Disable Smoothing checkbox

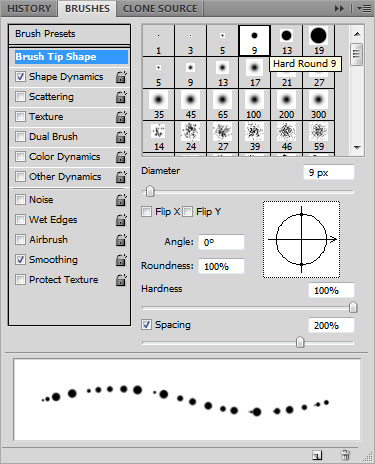pos(20,260)
